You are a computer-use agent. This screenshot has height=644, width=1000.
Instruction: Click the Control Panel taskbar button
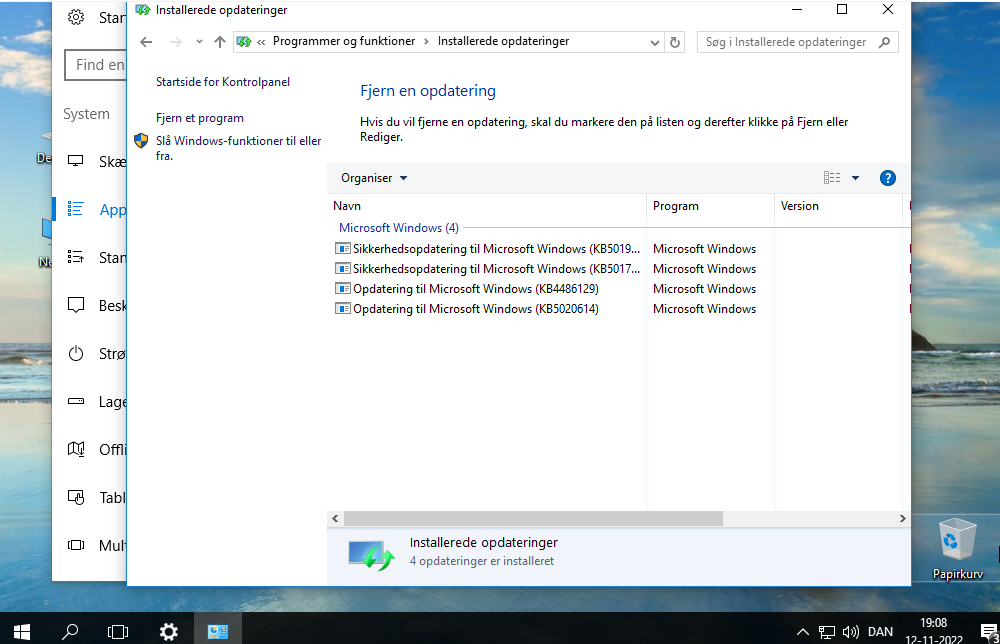pyautogui.click(x=217, y=631)
